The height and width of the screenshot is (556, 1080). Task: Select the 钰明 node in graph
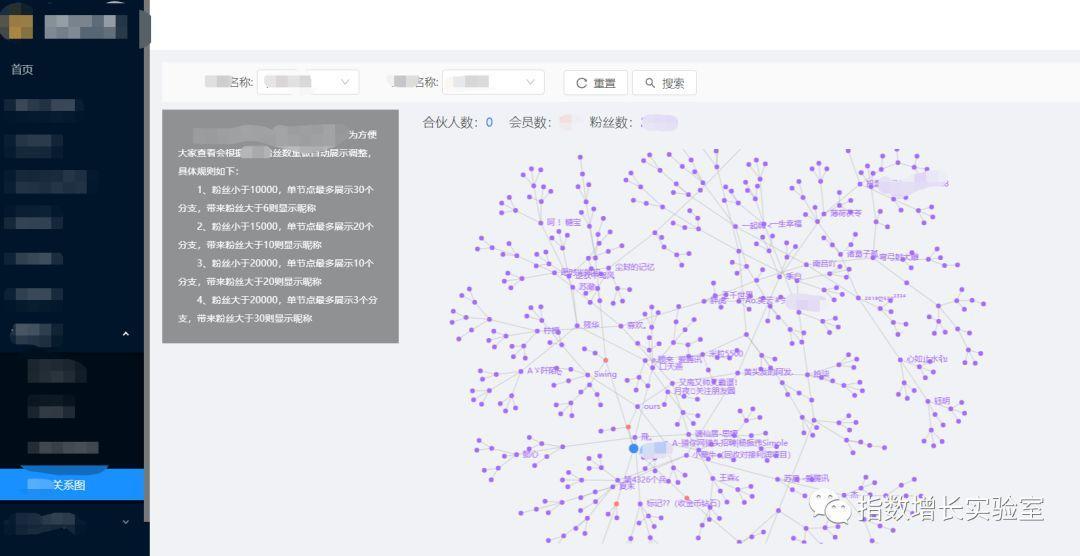[941, 401]
